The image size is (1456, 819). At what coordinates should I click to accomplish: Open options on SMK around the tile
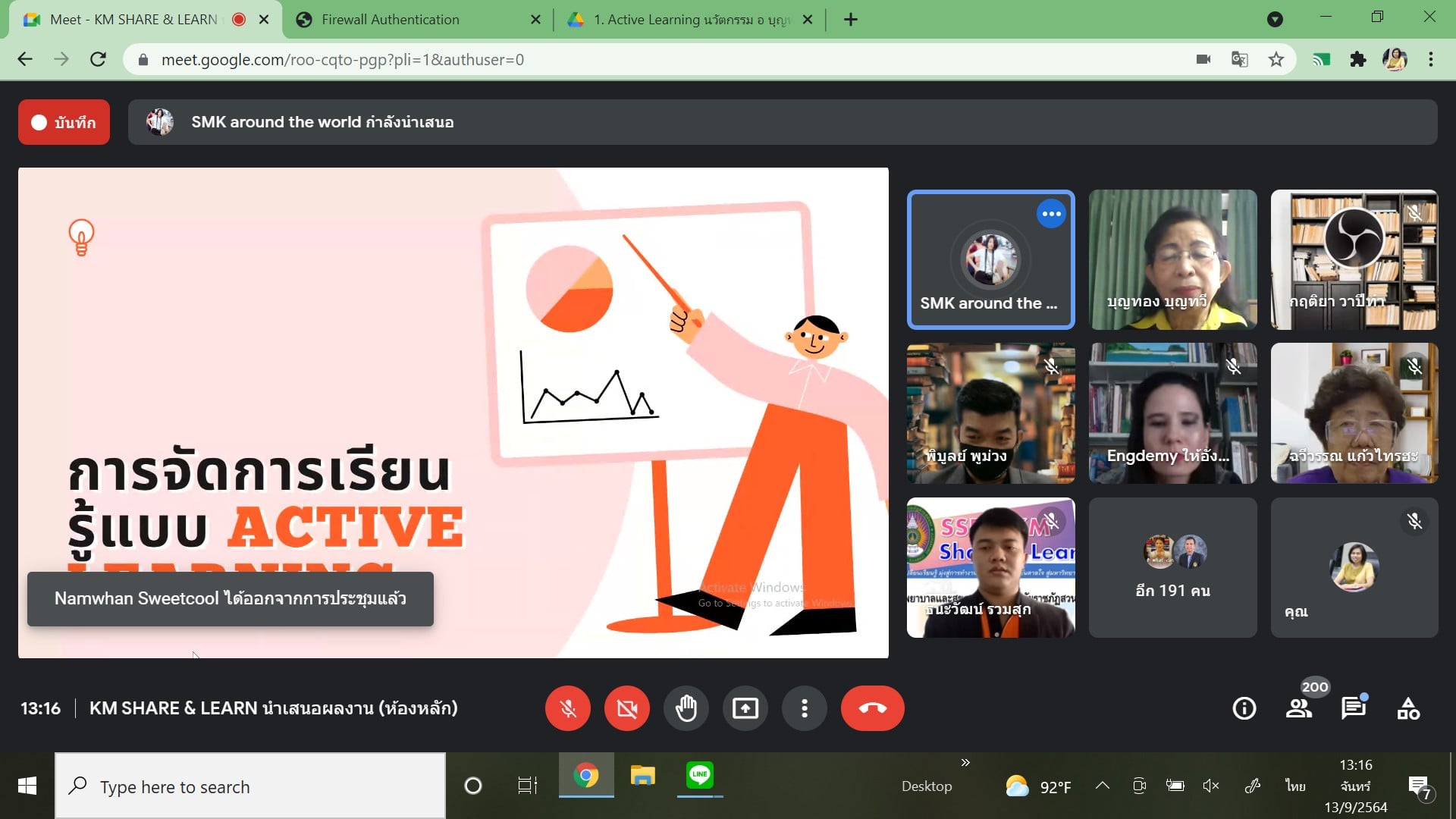coord(1051,214)
